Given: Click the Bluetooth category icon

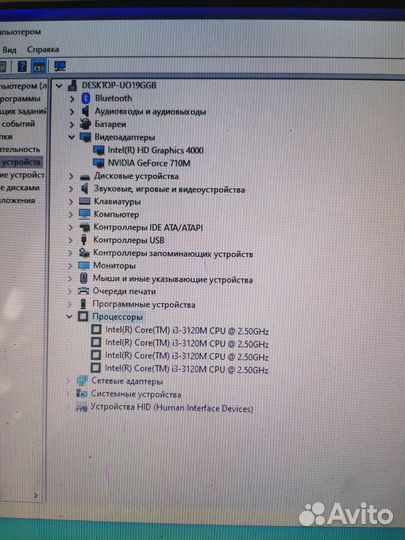Looking at the screenshot, I should click(86, 98).
